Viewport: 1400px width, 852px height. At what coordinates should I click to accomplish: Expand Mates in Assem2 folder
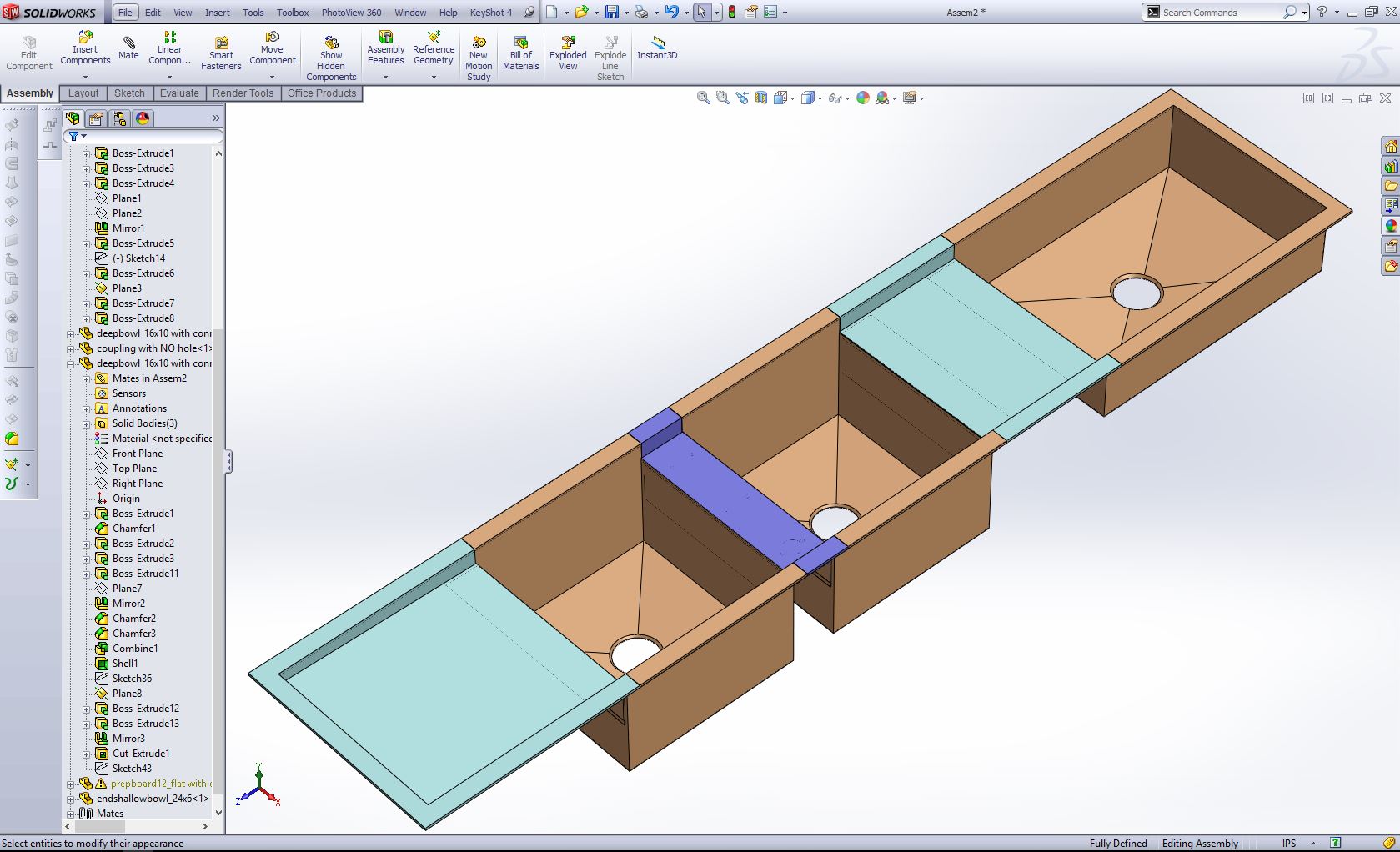(86, 378)
